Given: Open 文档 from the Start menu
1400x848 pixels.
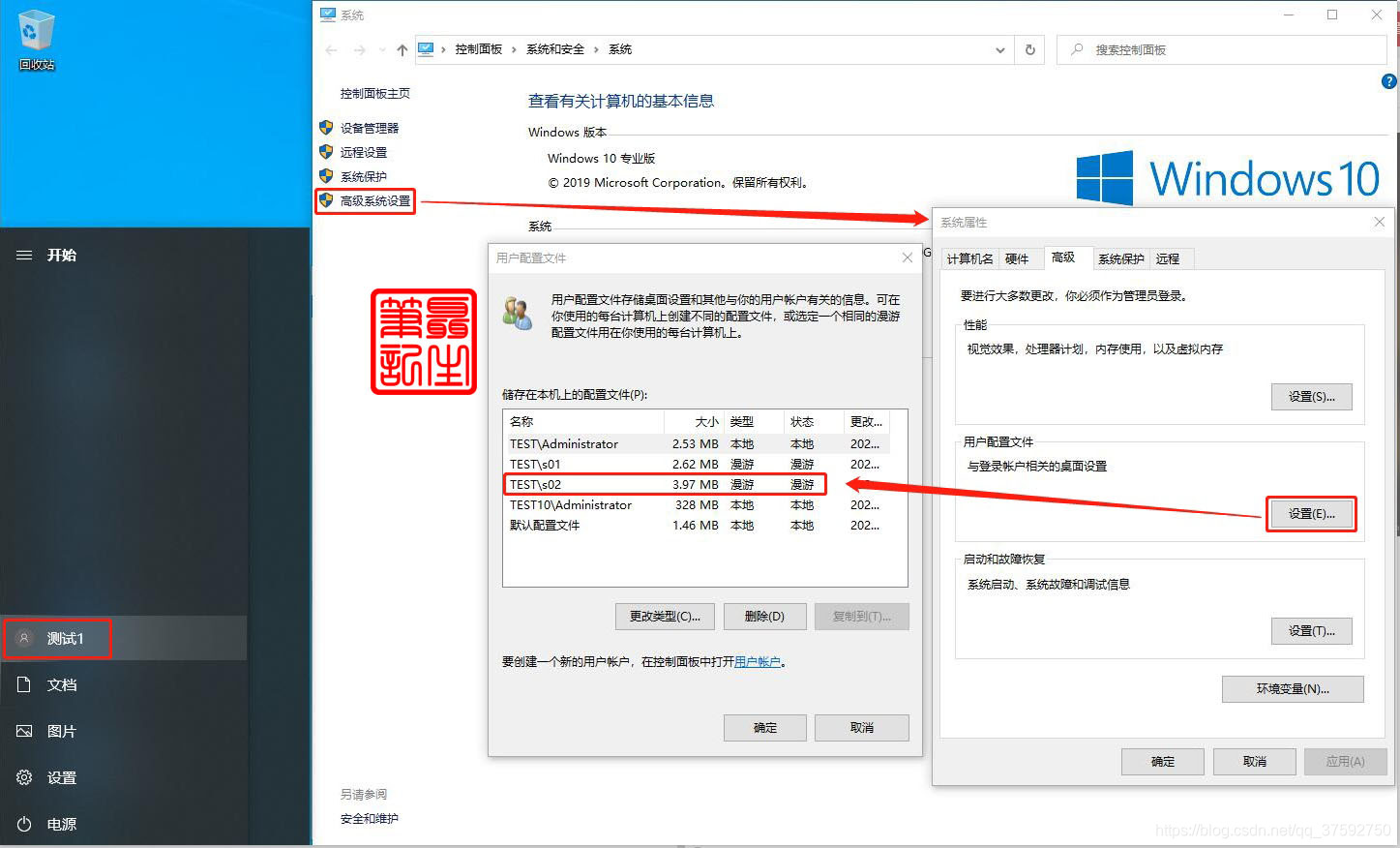Looking at the screenshot, I should point(124,685).
